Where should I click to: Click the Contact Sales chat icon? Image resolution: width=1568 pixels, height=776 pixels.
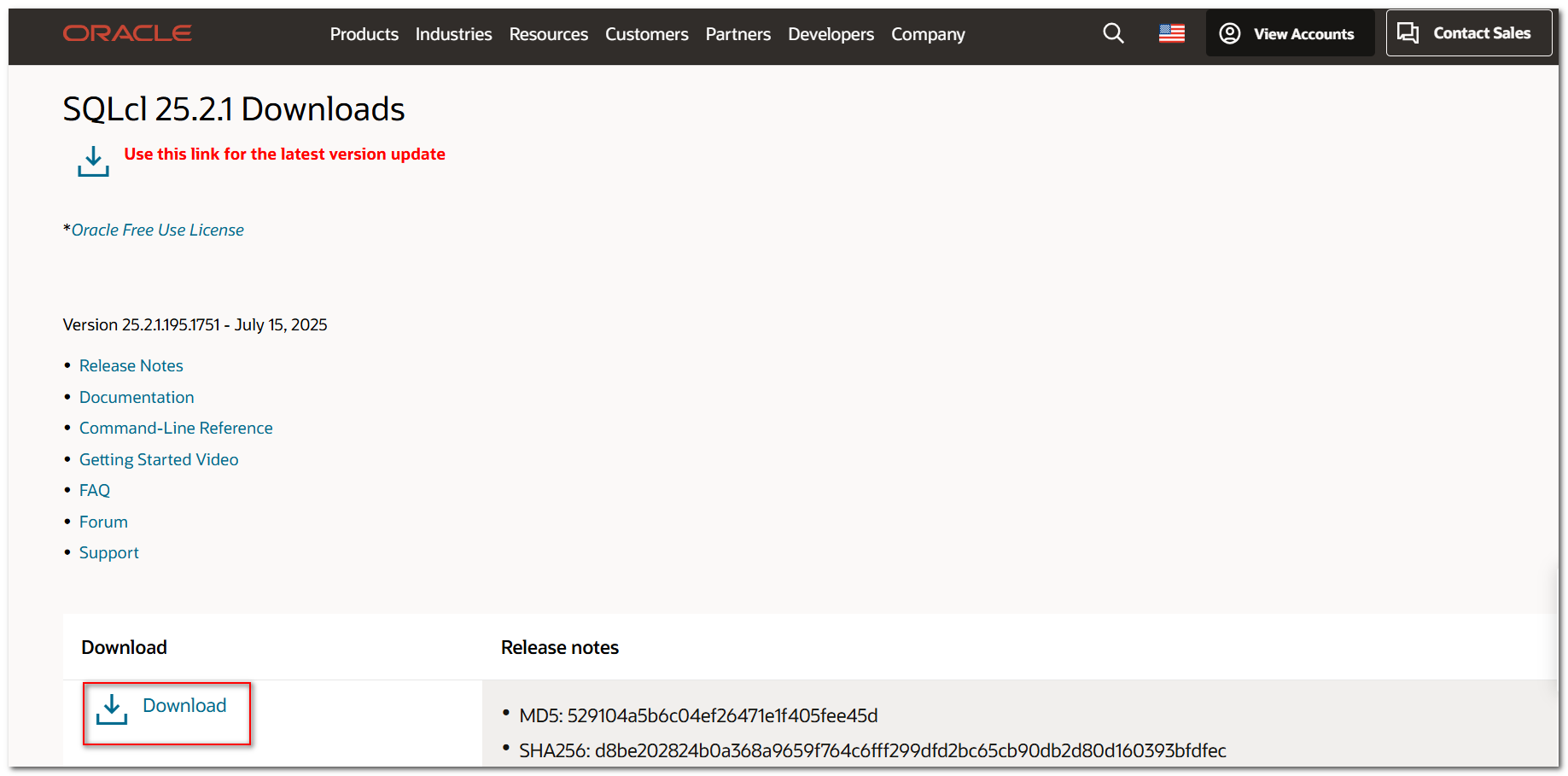point(1408,33)
